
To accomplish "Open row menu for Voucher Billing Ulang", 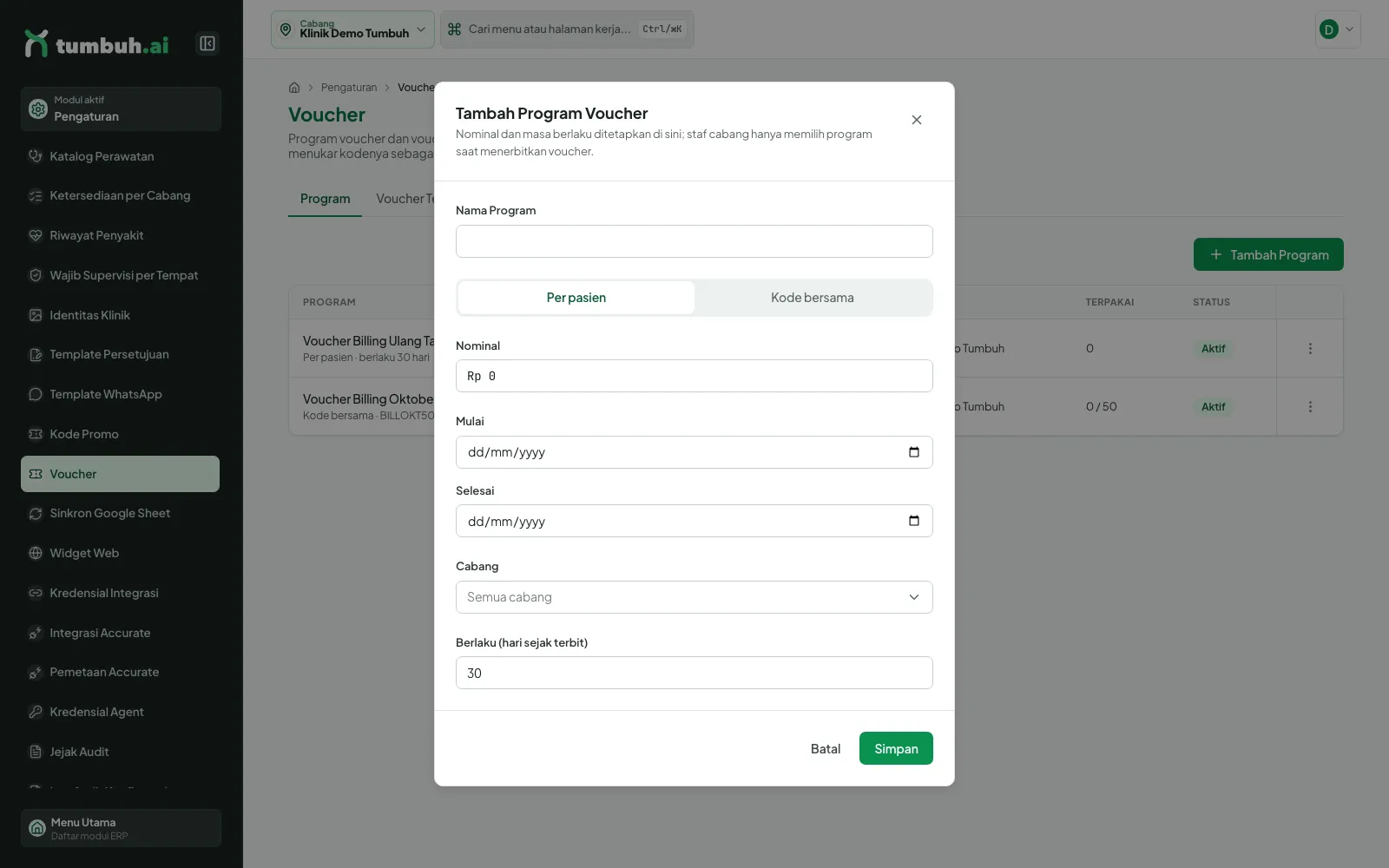I will coord(1310,348).
